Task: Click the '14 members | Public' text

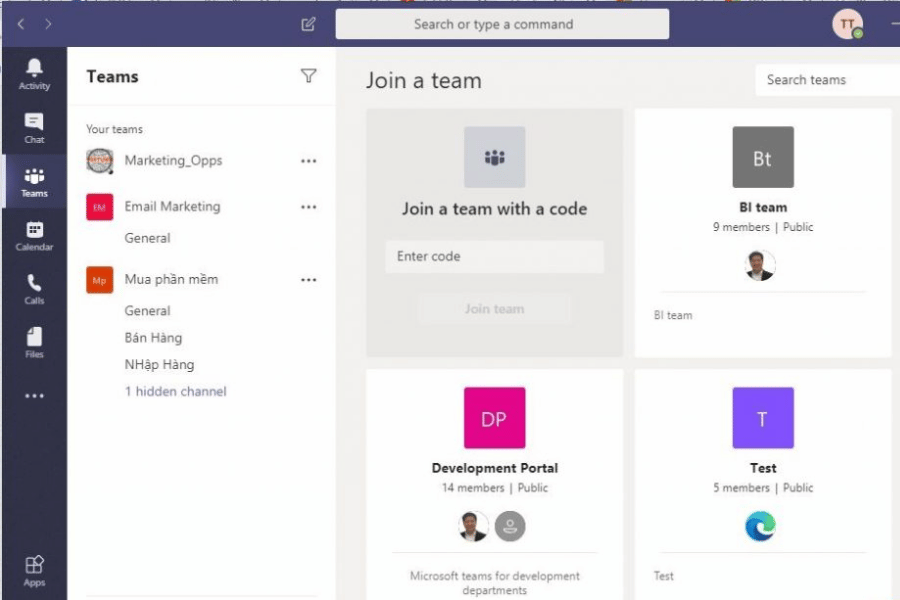Action: 494,487
